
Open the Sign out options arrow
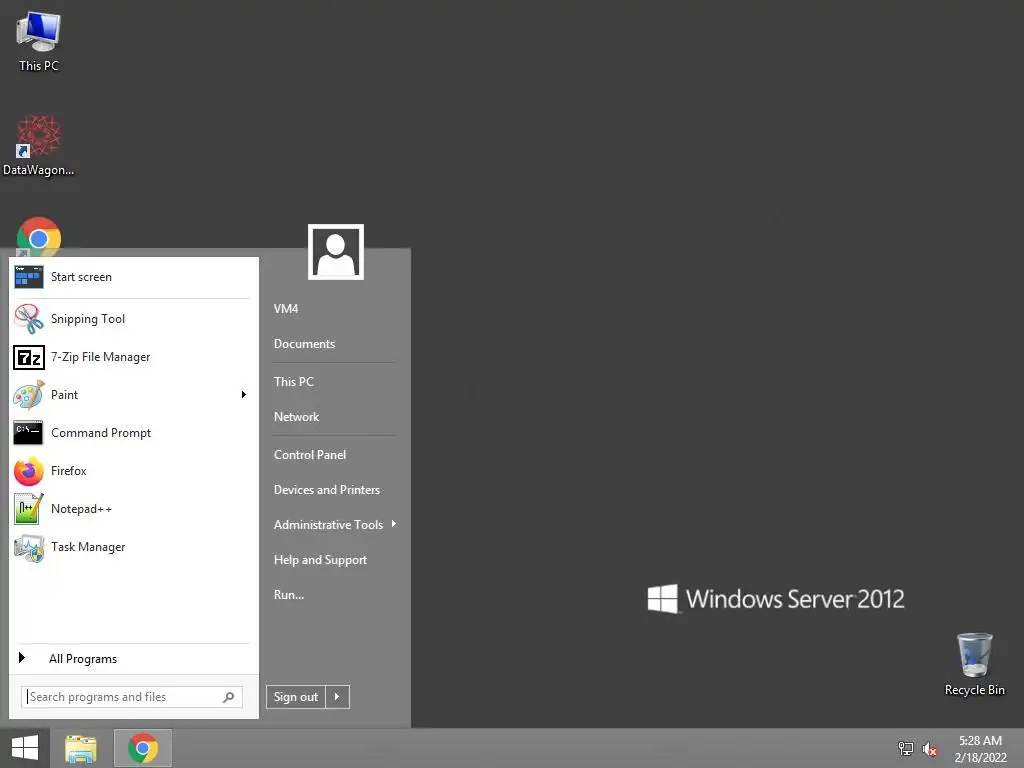(x=337, y=697)
